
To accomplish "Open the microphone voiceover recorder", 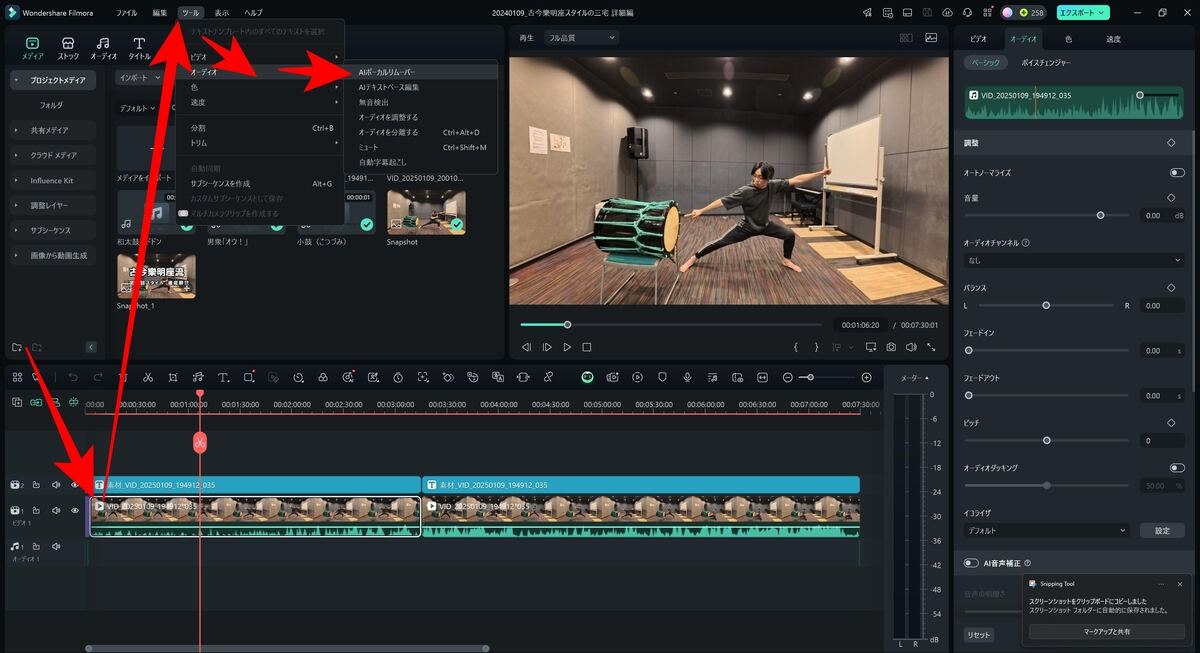I will tap(688, 377).
